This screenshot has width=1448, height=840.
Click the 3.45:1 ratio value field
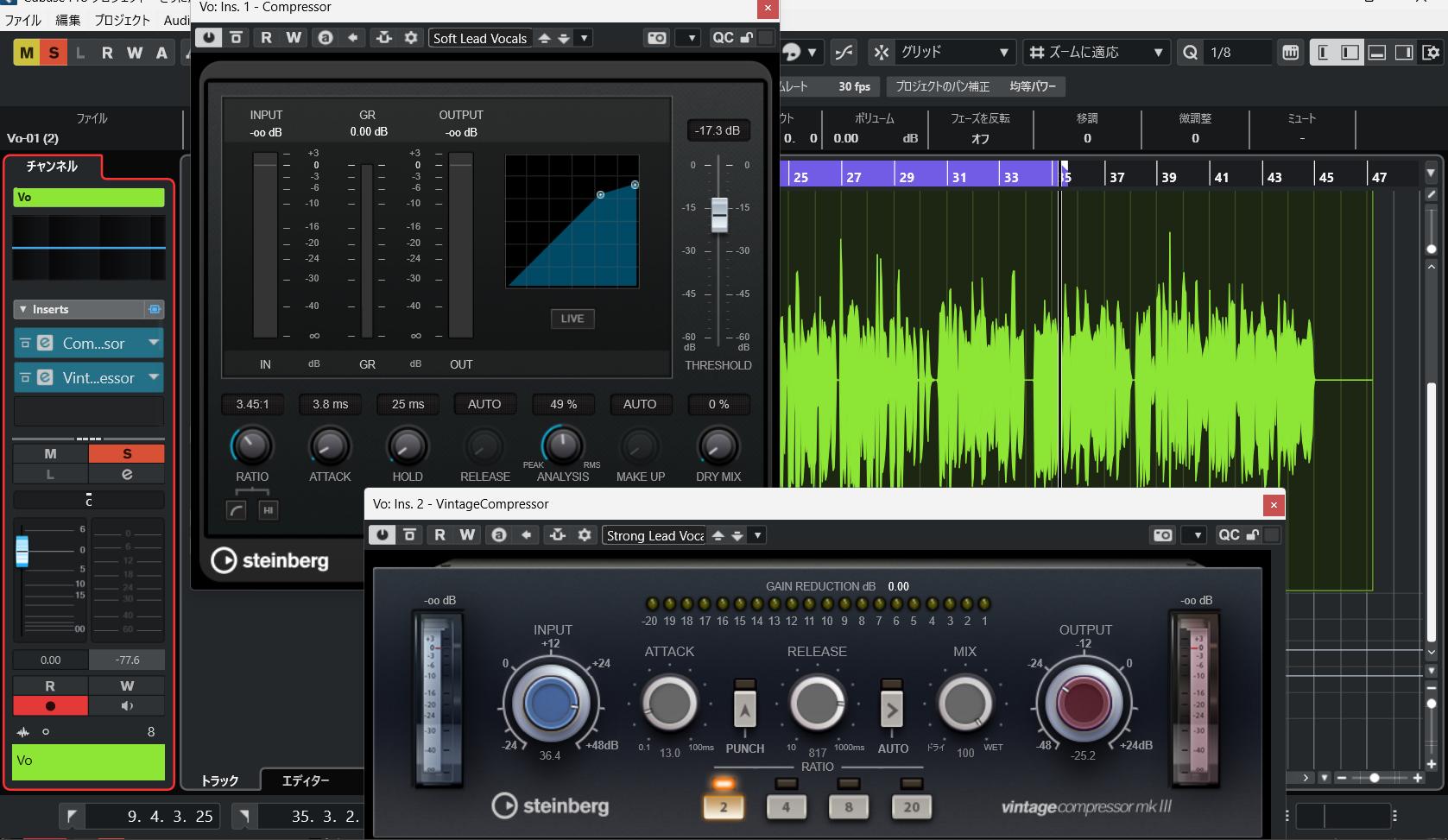[x=252, y=404]
